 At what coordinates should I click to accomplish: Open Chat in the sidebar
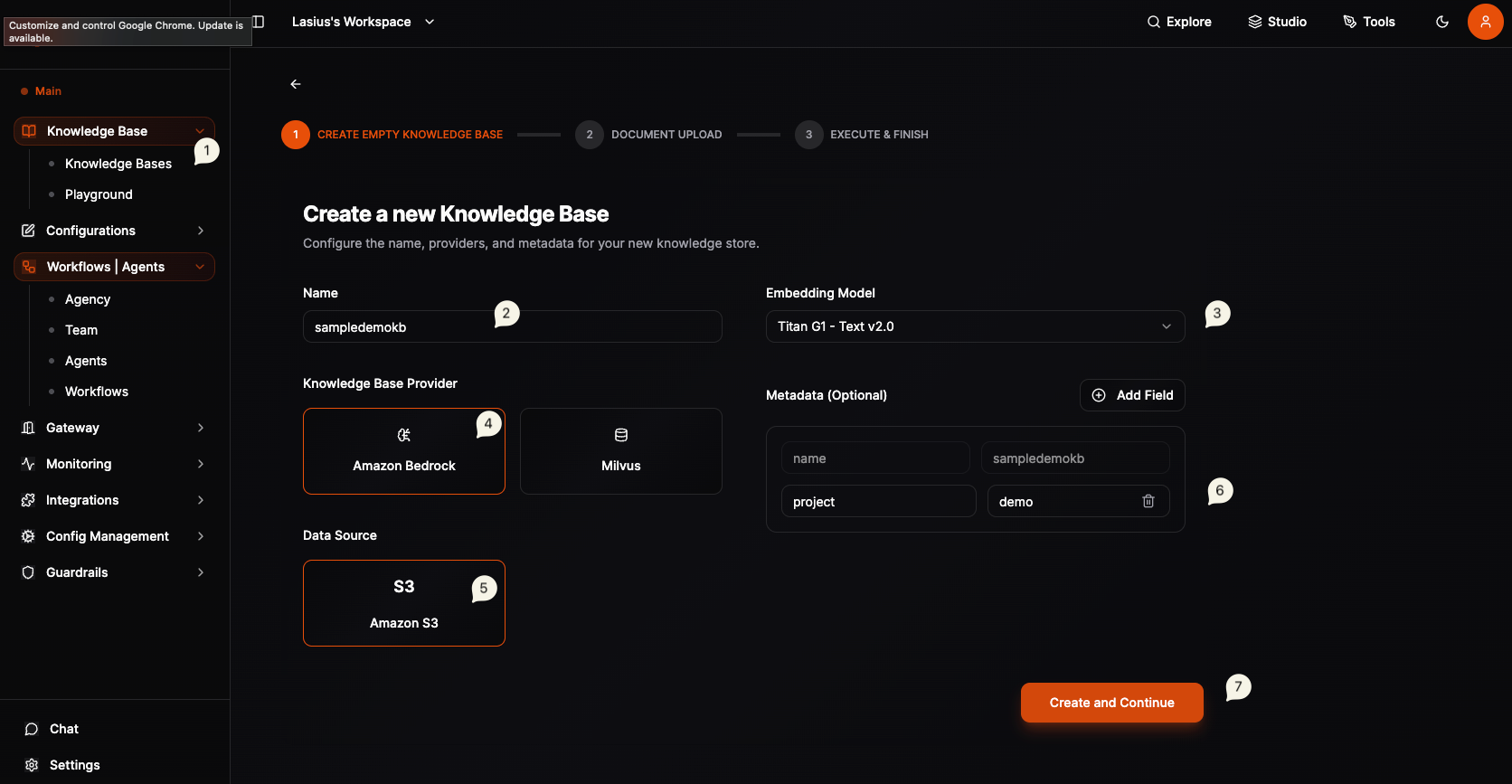[63, 729]
